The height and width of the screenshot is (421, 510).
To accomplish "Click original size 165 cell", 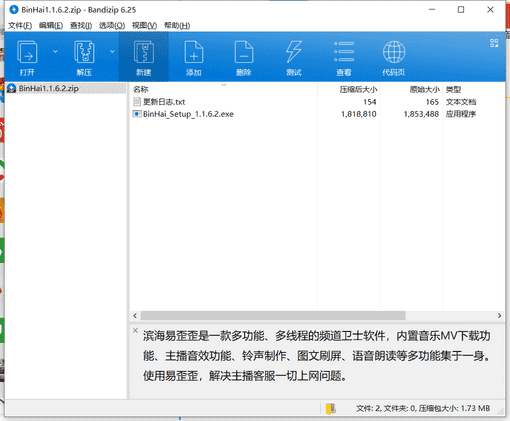I will pos(432,102).
